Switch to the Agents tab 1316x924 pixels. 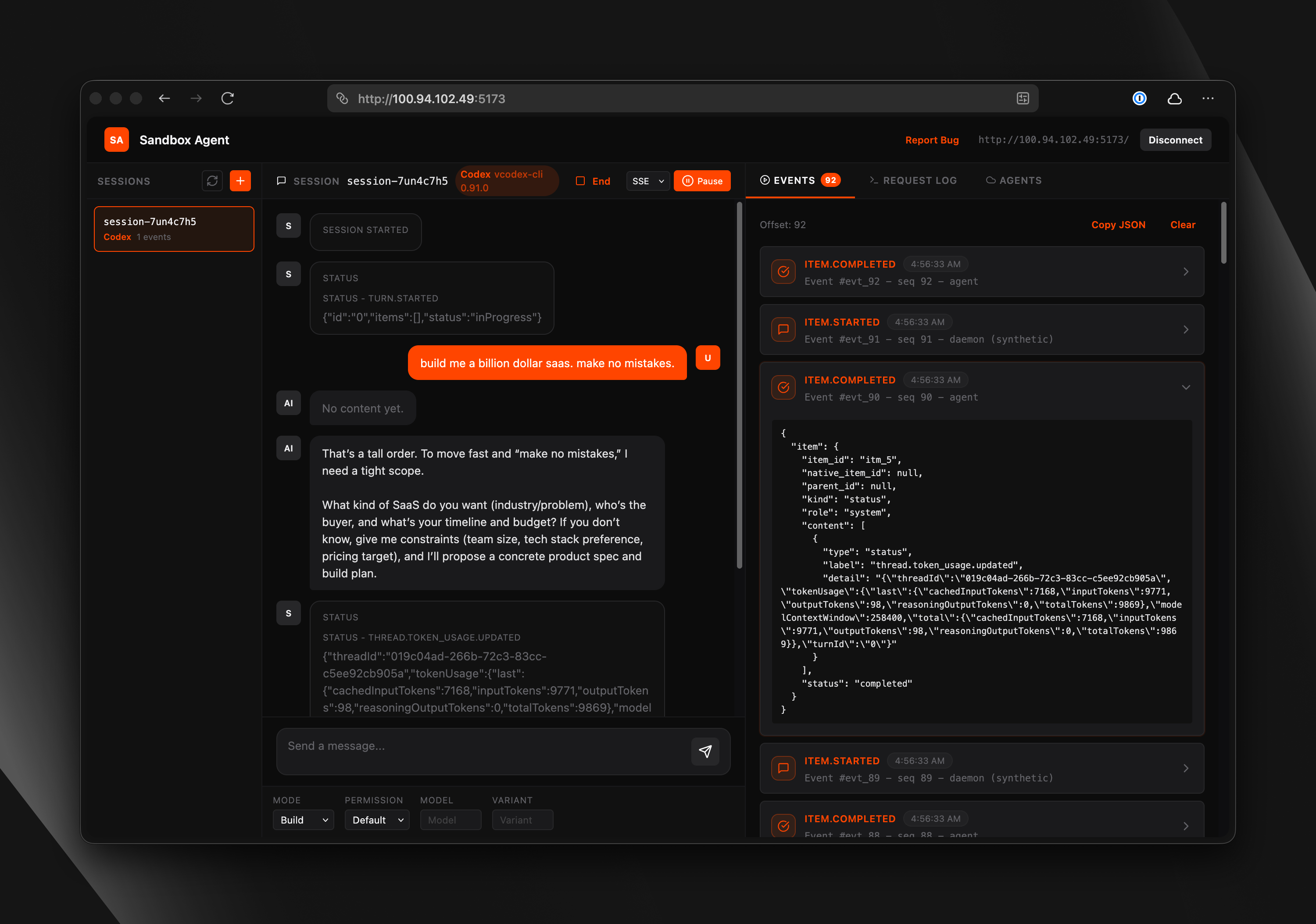(x=1013, y=181)
